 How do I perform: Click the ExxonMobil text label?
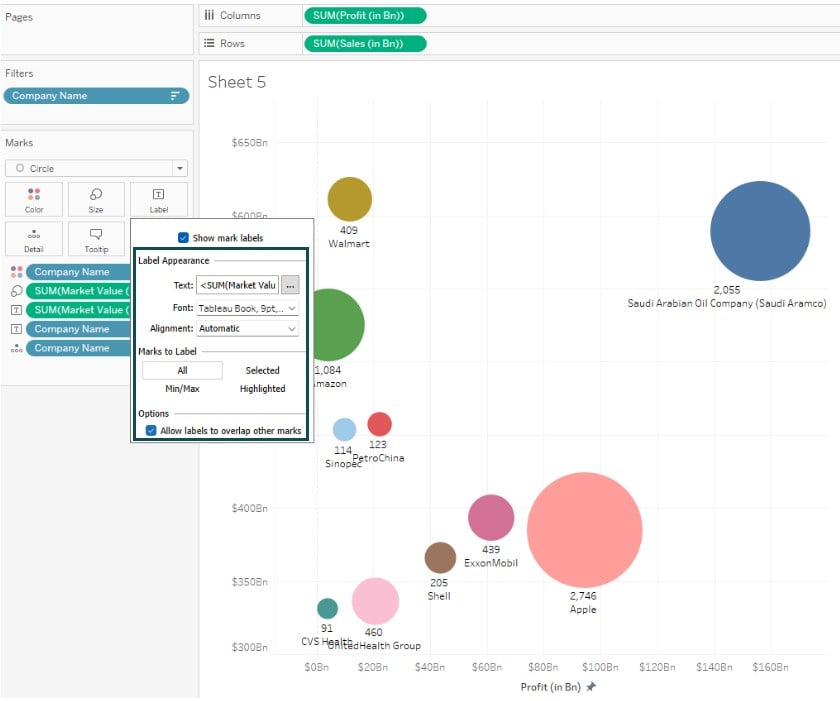coord(491,563)
